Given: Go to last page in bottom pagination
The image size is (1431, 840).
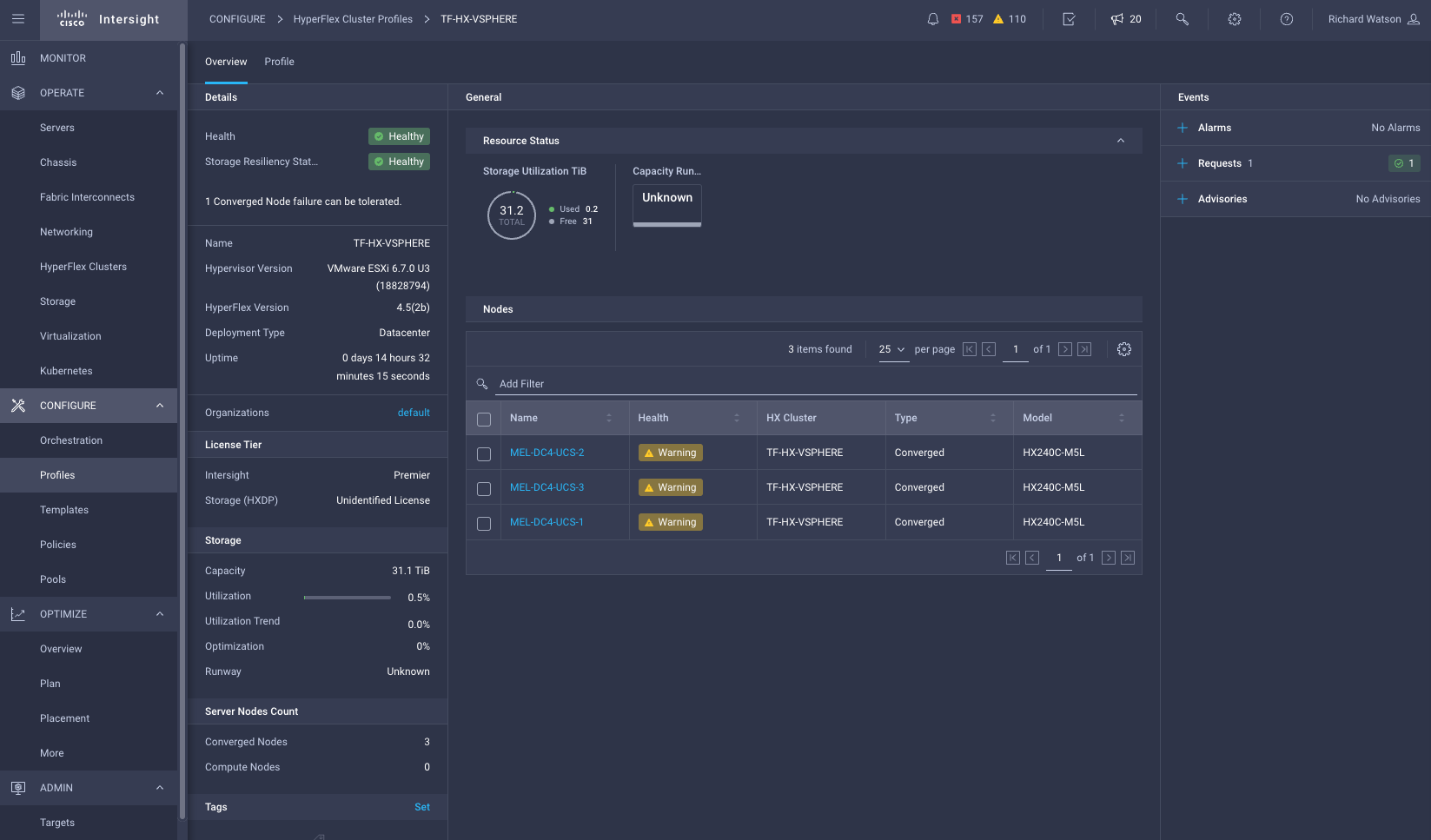Looking at the screenshot, I should [1128, 558].
